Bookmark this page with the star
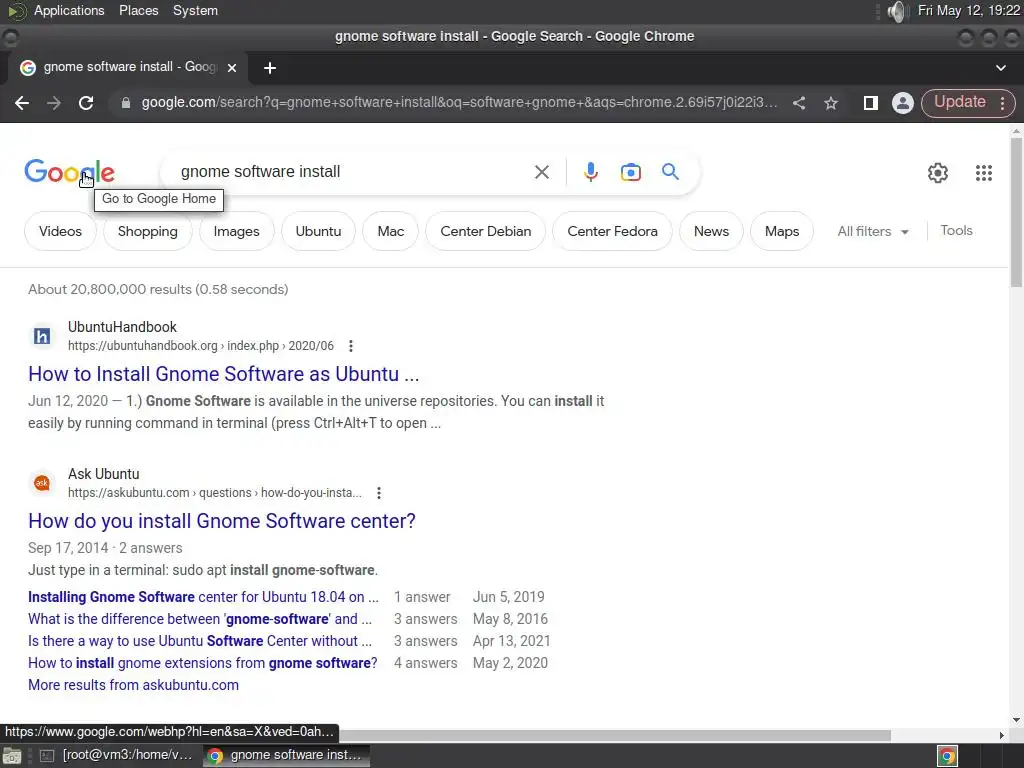This screenshot has width=1024, height=768. [x=831, y=103]
